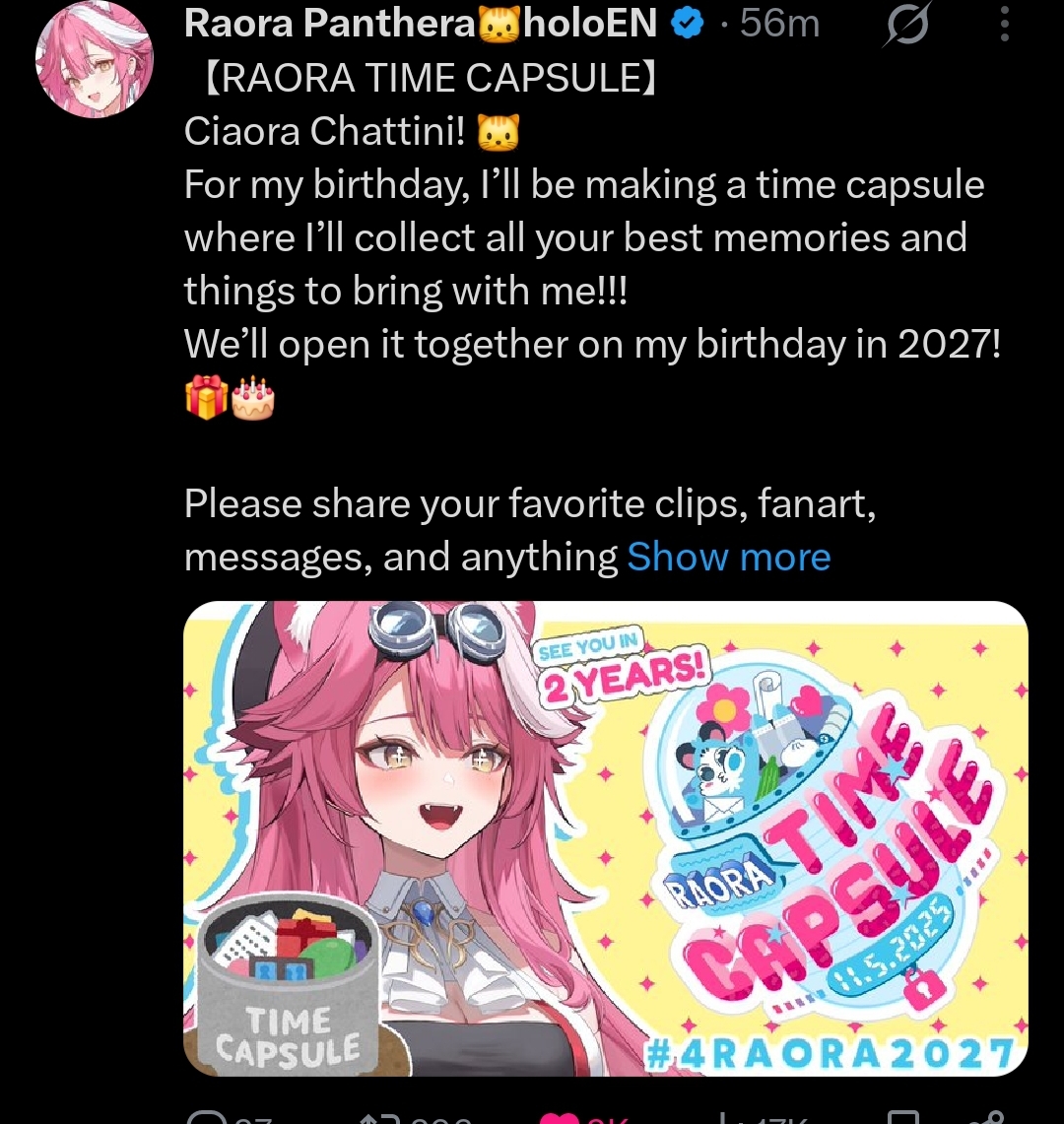Expand the tweet with Show more
Screen dimensions: 1064x1124
[728, 557]
